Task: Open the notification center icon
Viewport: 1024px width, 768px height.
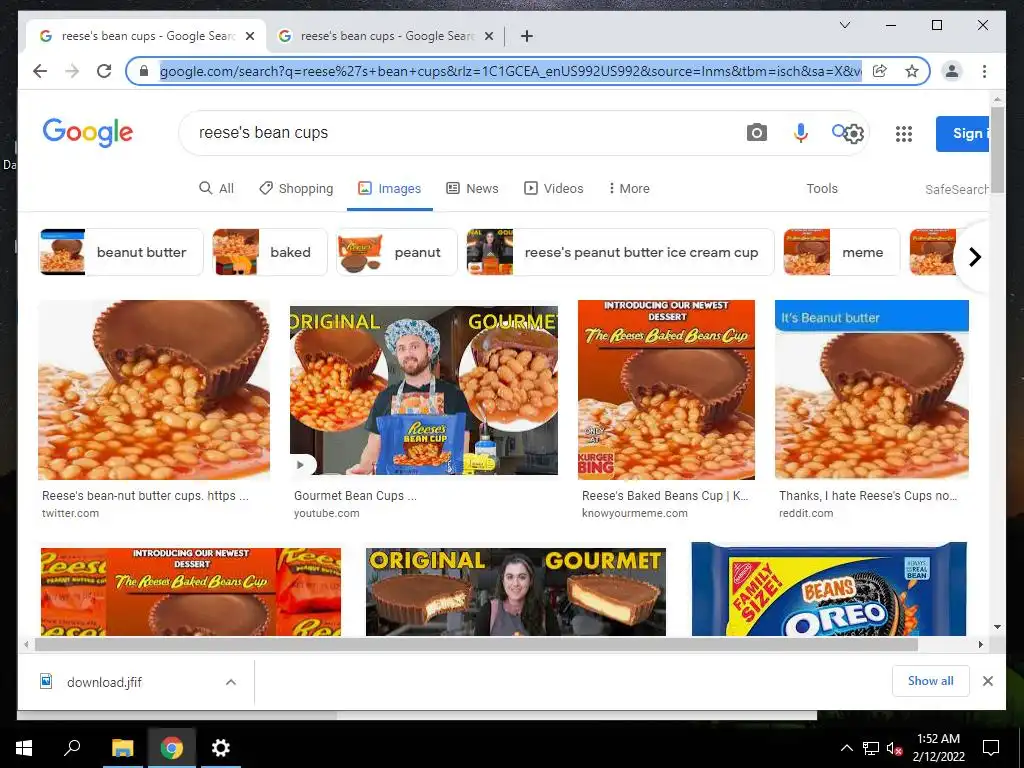Action: [x=991, y=748]
